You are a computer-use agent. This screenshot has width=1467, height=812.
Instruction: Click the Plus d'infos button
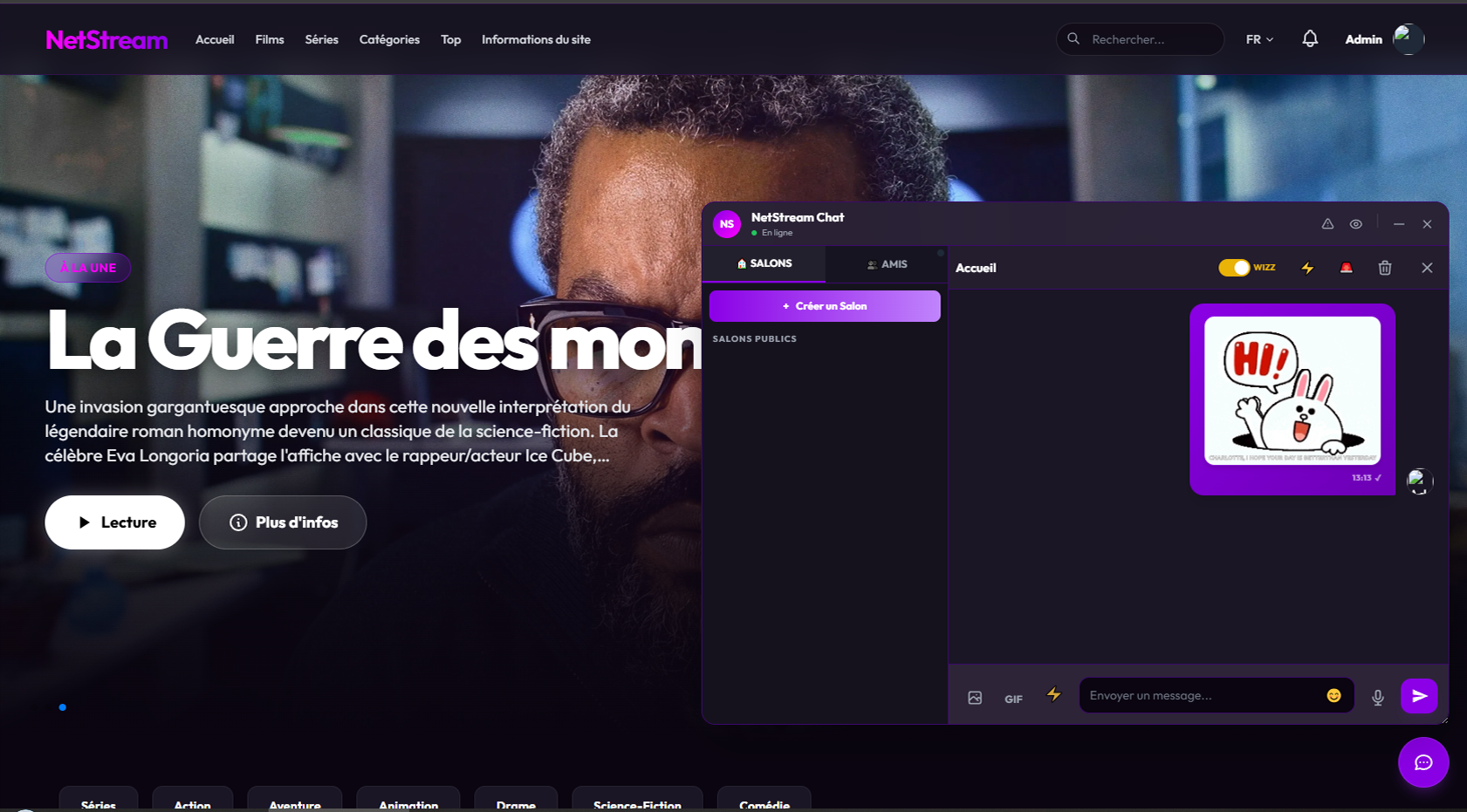coord(283,522)
